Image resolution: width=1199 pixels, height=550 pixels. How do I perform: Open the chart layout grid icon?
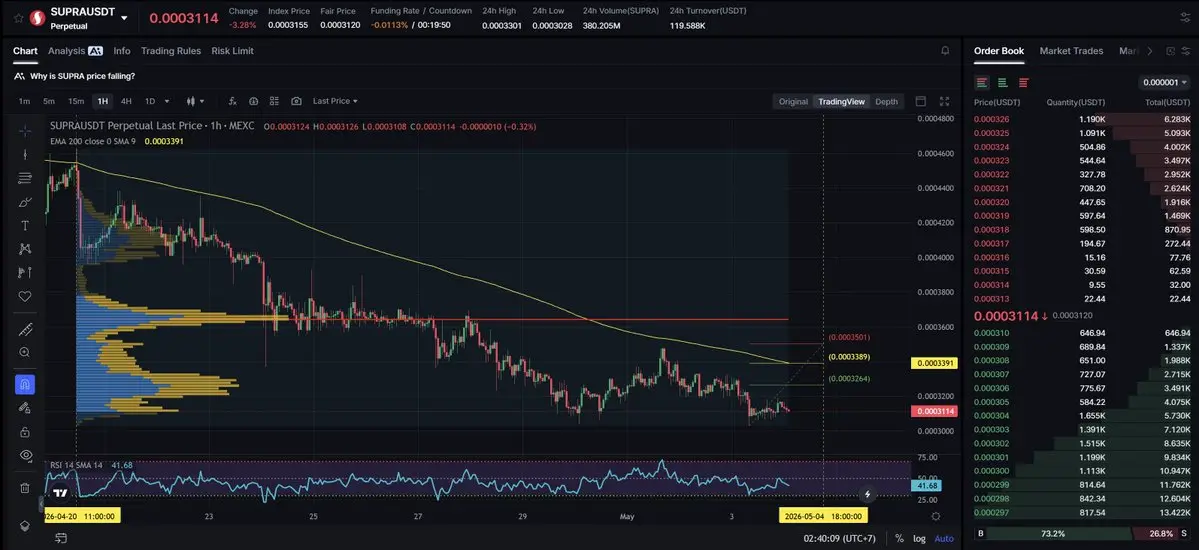pos(274,101)
